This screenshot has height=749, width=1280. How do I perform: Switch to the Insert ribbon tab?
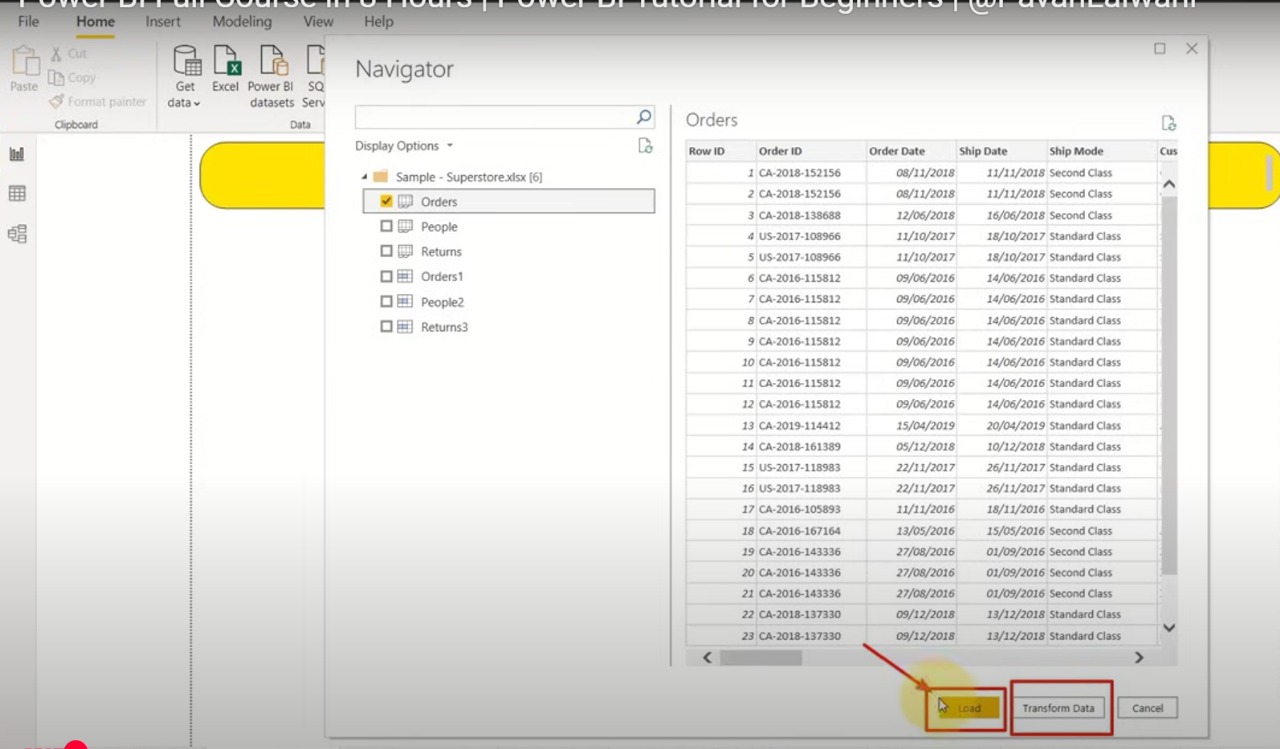[x=163, y=21]
